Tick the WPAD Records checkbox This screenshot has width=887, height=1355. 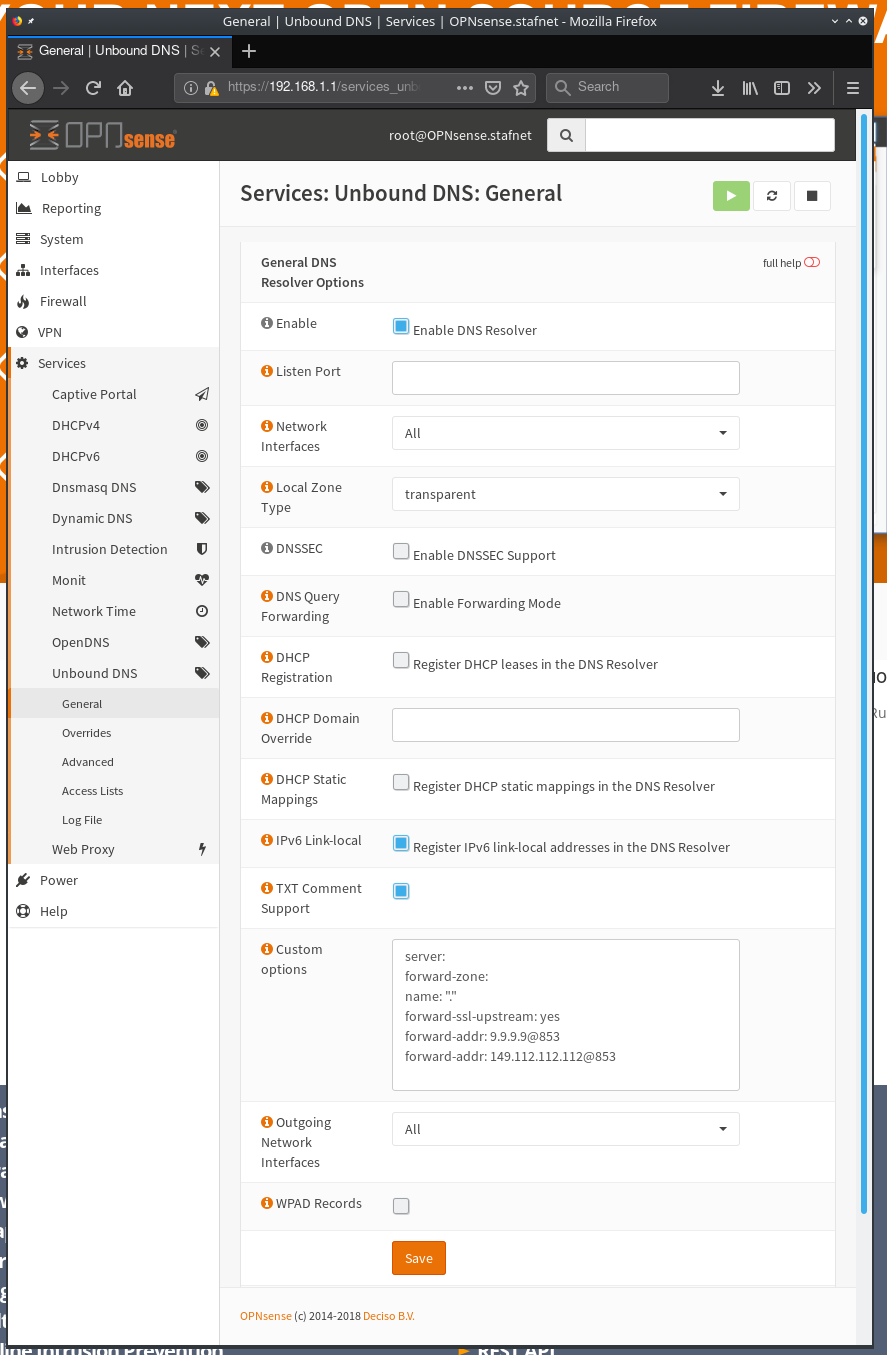(x=401, y=1206)
